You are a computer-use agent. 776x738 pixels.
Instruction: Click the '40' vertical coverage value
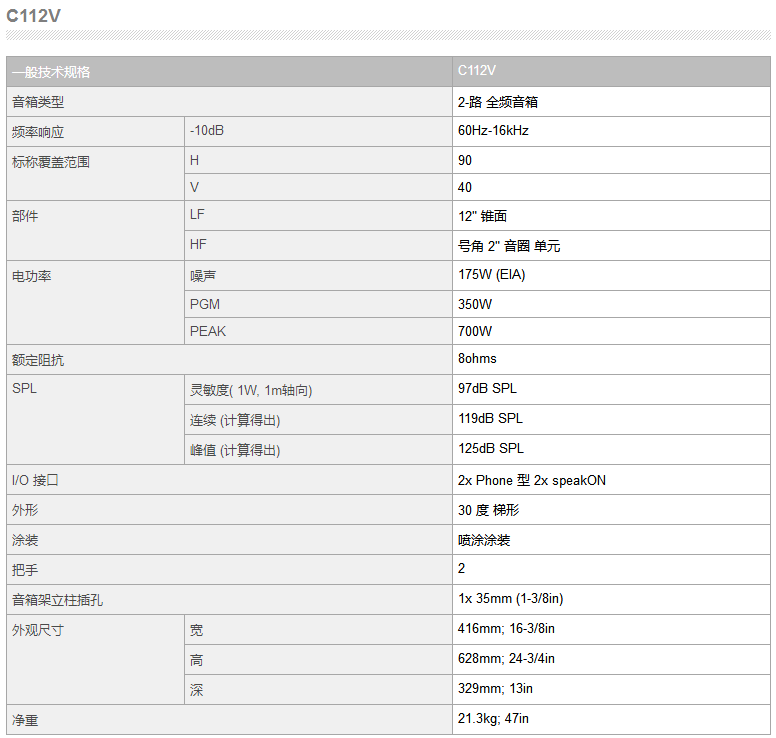pyautogui.click(x=465, y=188)
